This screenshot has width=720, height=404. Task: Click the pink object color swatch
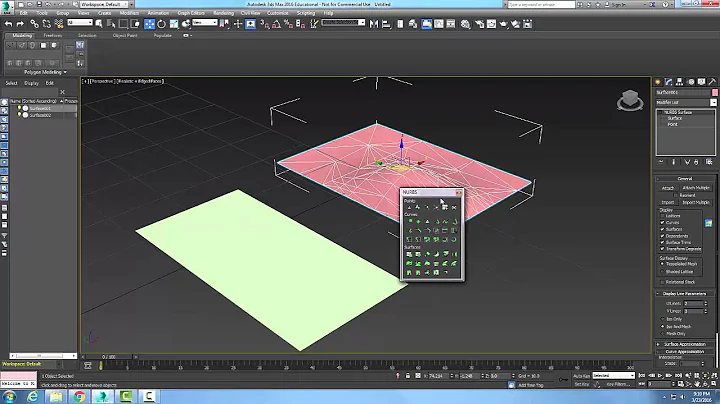[x=714, y=92]
